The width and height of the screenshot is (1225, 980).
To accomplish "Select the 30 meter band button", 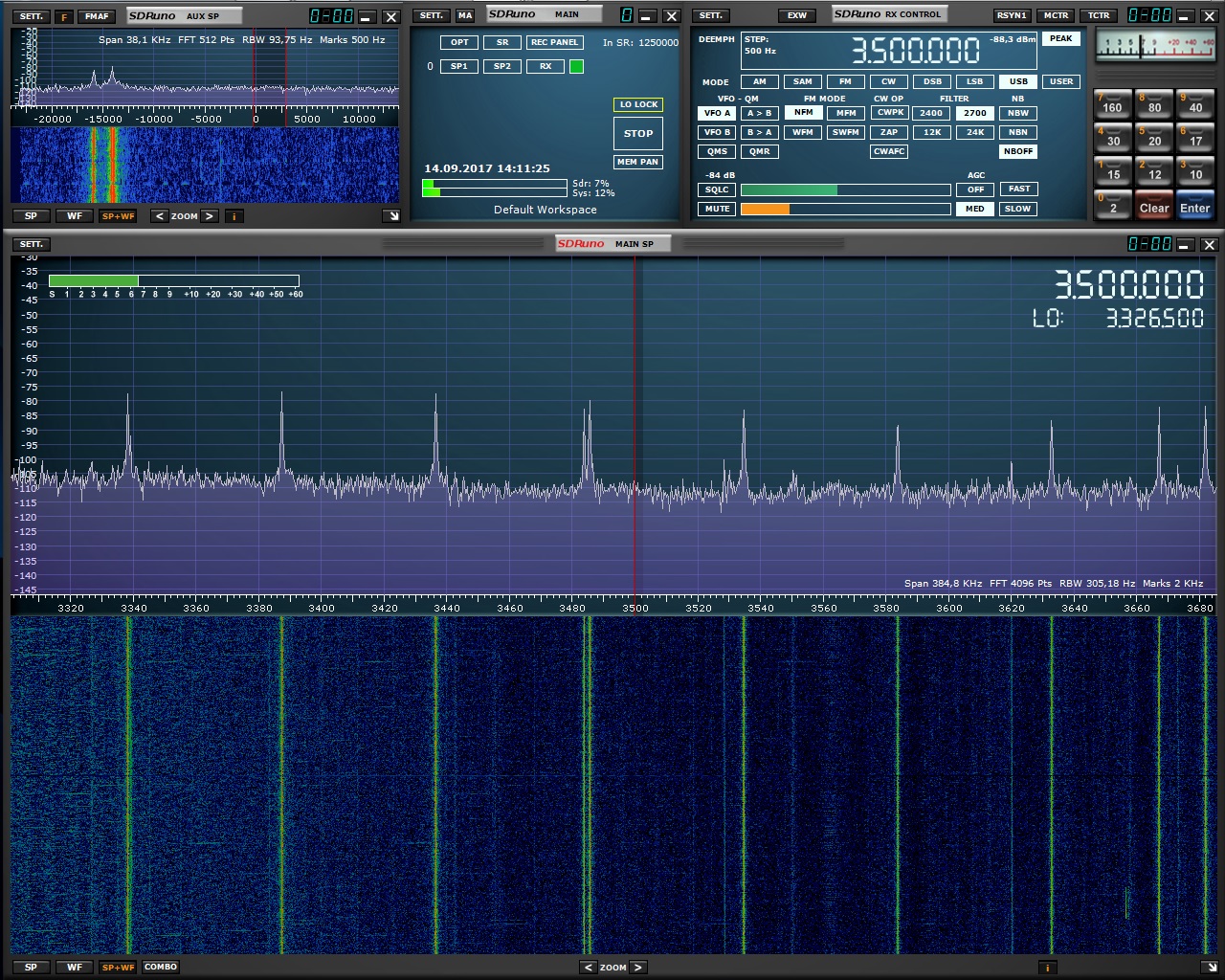I will click(x=1113, y=137).
